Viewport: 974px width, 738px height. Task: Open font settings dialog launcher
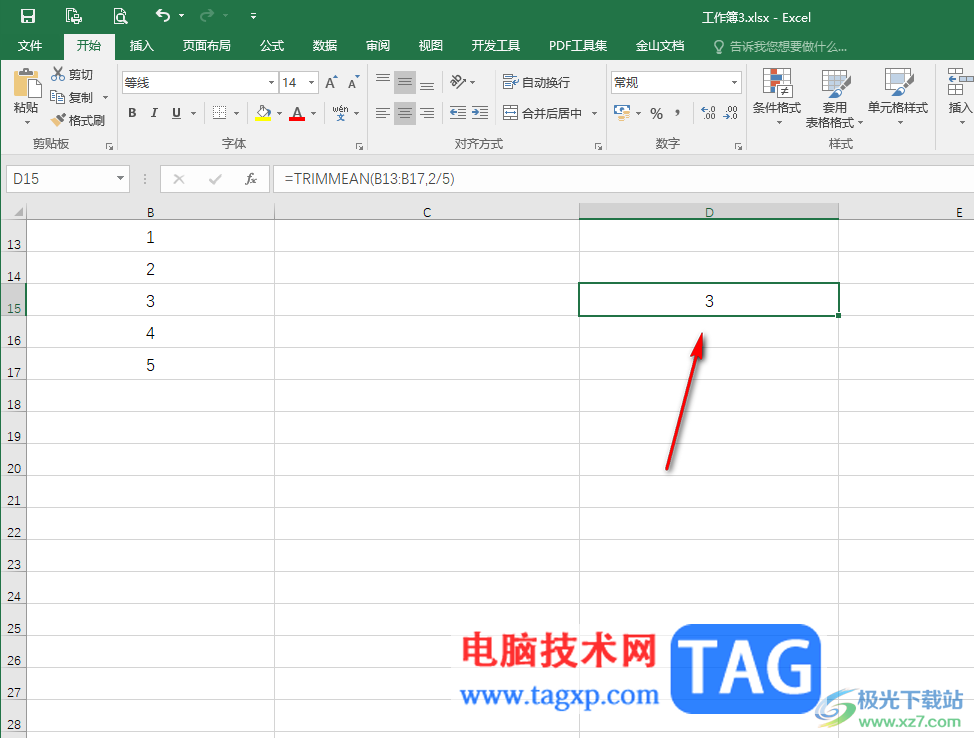point(359,147)
